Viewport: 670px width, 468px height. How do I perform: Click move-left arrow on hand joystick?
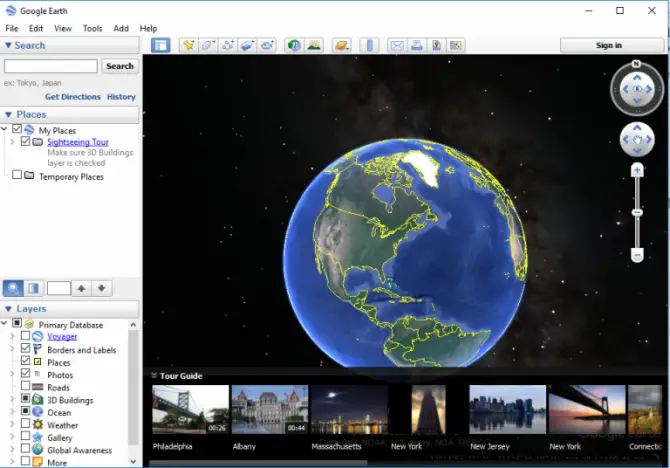pyautogui.click(x=626, y=140)
